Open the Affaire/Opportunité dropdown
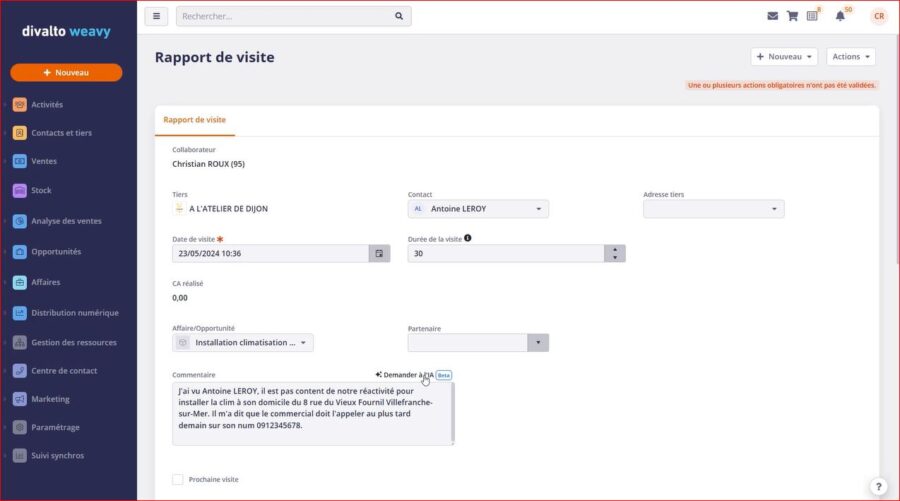The height and width of the screenshot is (501, 900). coord(304,342)
